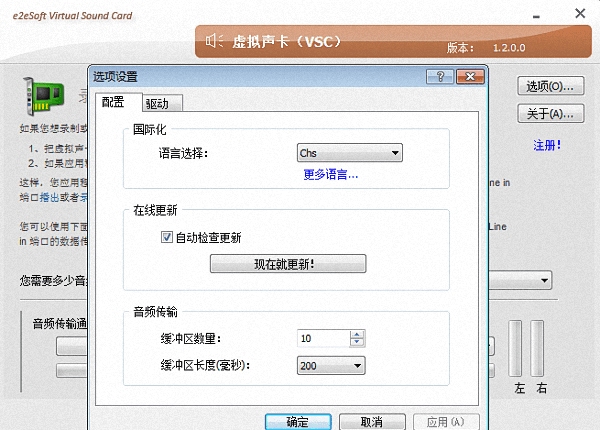600x430 pixels.
Task: Click the 确定 button
Action: (x=298, y=422)
